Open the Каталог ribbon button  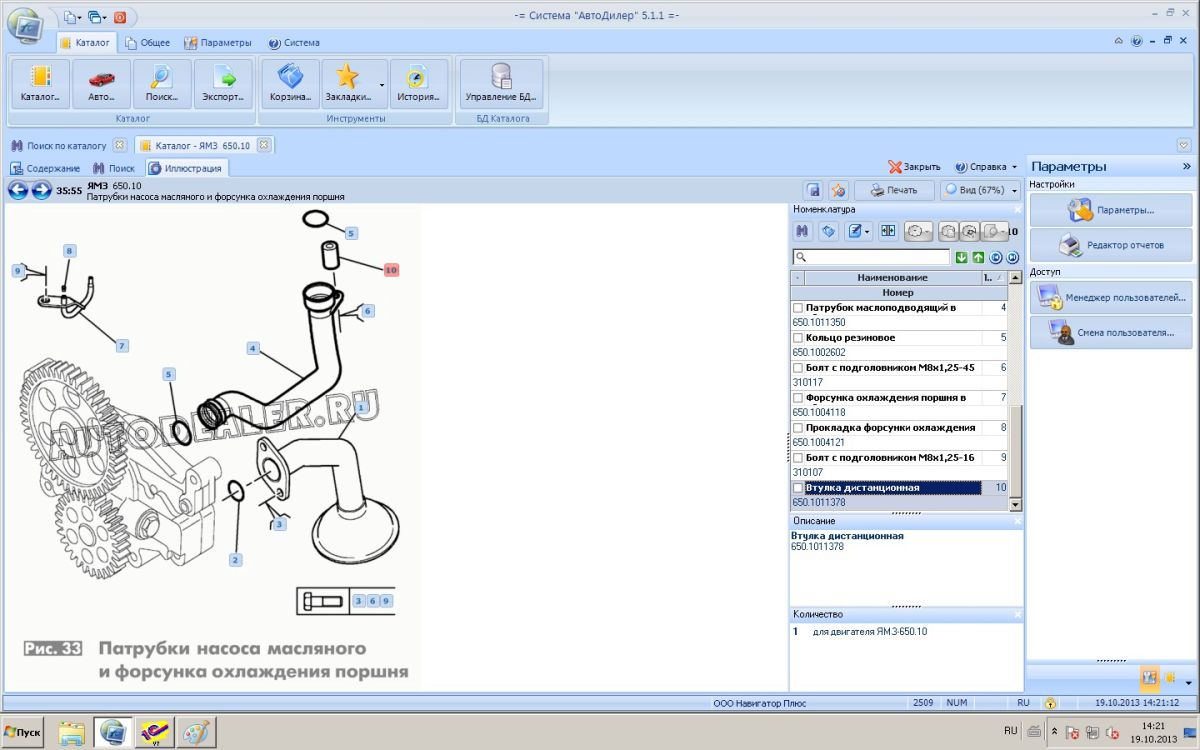[x=41, y=84]
